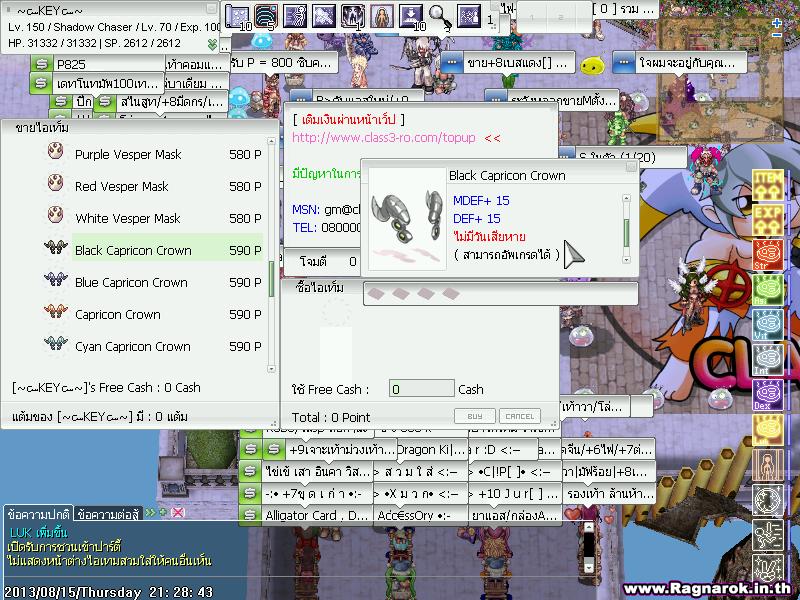This screenshot has height=600, width=800.
Task: Use the Magnifier item in hotkey bar
Action: click(440, 17)
